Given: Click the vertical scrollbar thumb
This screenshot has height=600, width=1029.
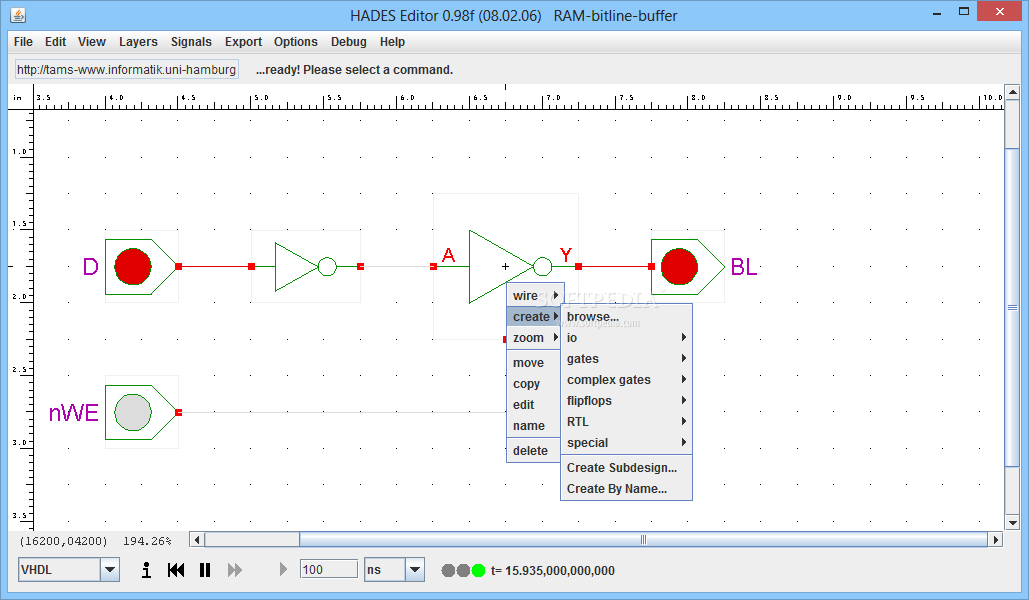Looking at the screenshot, I should coord(1013,307).
